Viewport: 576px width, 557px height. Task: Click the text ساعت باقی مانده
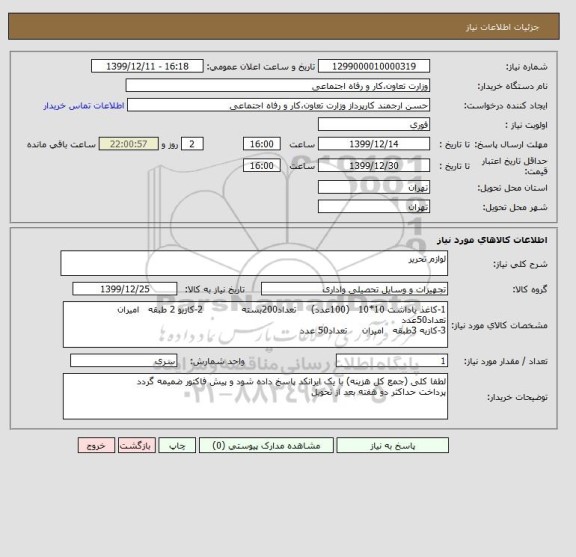coord(61,145)
